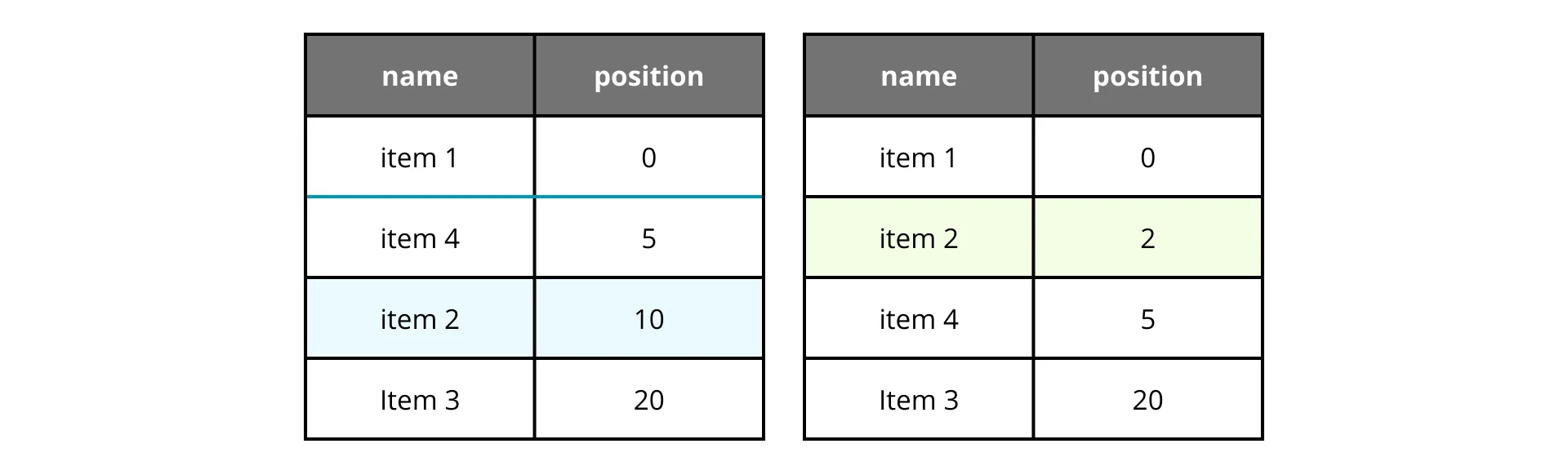Click the left table's "position" header
Viewport: 1568px width, 457px height.
click(648, 76)
